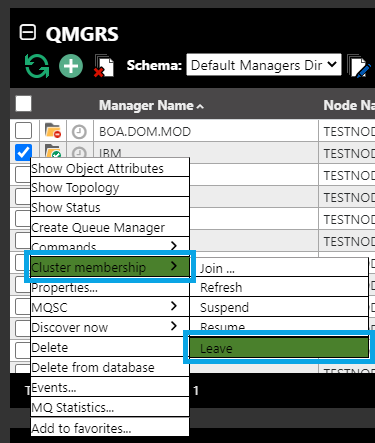Viewport: 375px width, 443px height.
Task: Select Refresh in cluster submenu
Action: coord(279,287)
